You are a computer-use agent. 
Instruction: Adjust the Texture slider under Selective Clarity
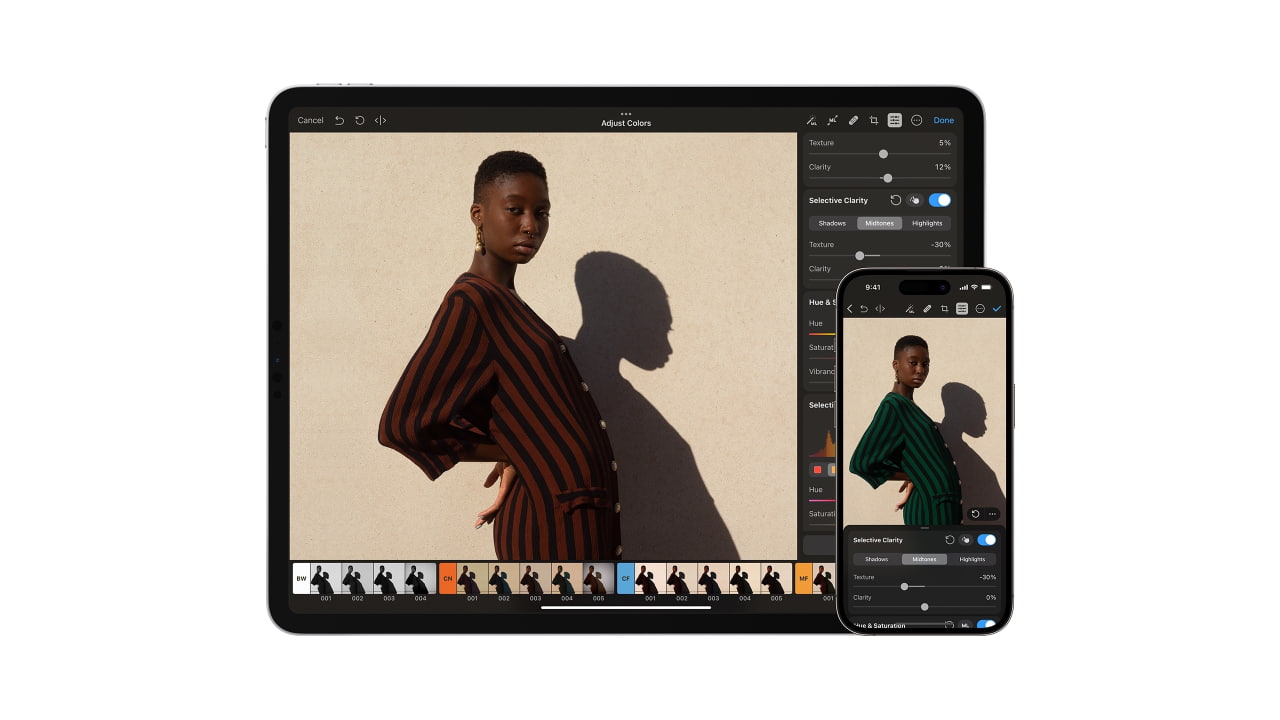click(x=859, y=256)
